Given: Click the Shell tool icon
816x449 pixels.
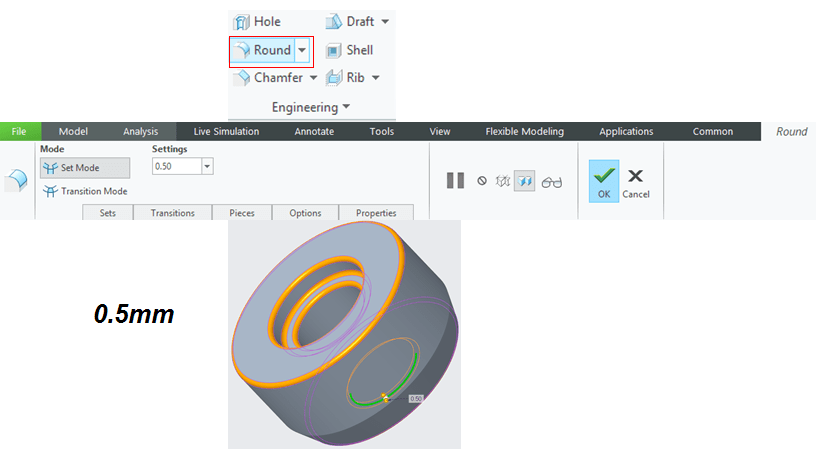Looking at the screenshot, I should pyautogui.click(x=333, y=50).
